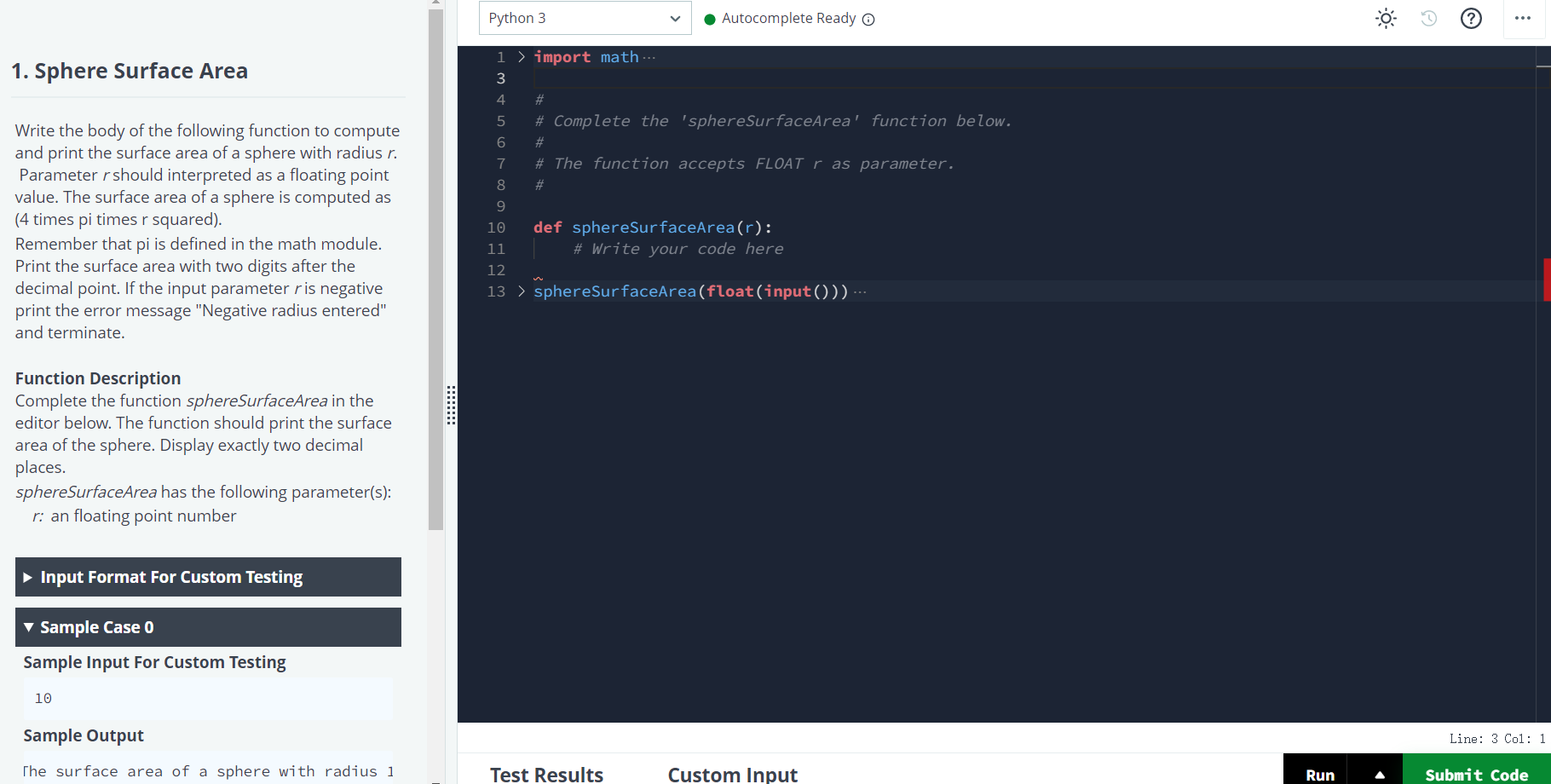Viewport: 1551px width, 784px height.
Task: Switch to the Custom Input tab
Action: tap(732, 774)
